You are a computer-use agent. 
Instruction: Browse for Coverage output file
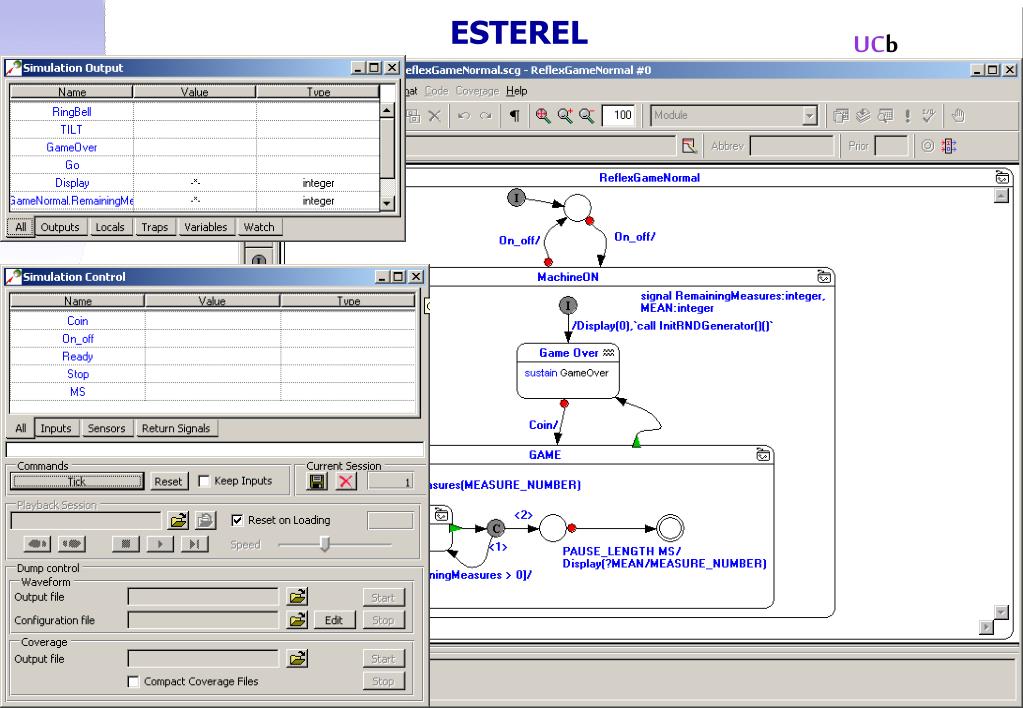point(298,658)
